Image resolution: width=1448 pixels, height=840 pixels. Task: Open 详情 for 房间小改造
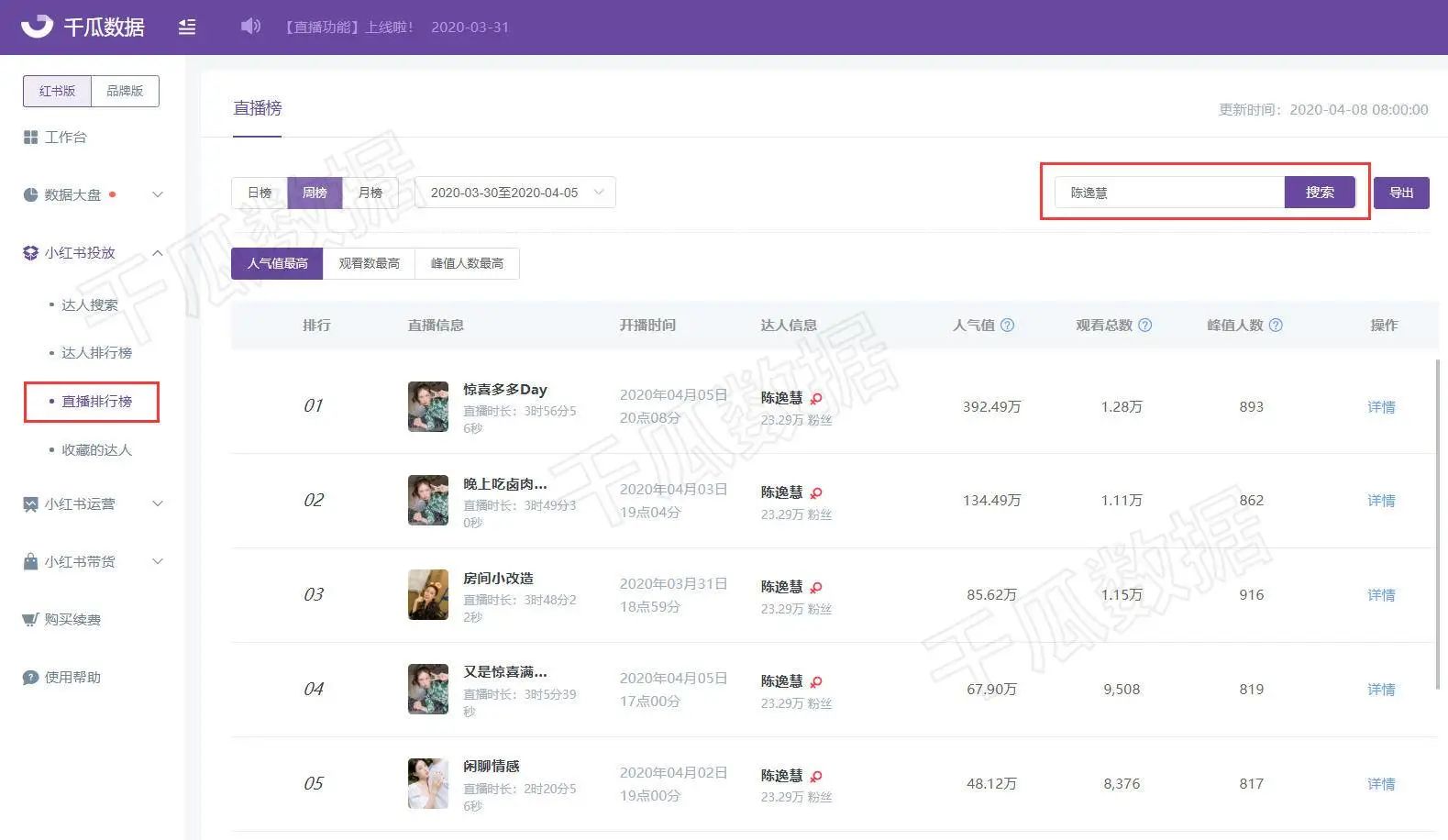[1381, 594]
